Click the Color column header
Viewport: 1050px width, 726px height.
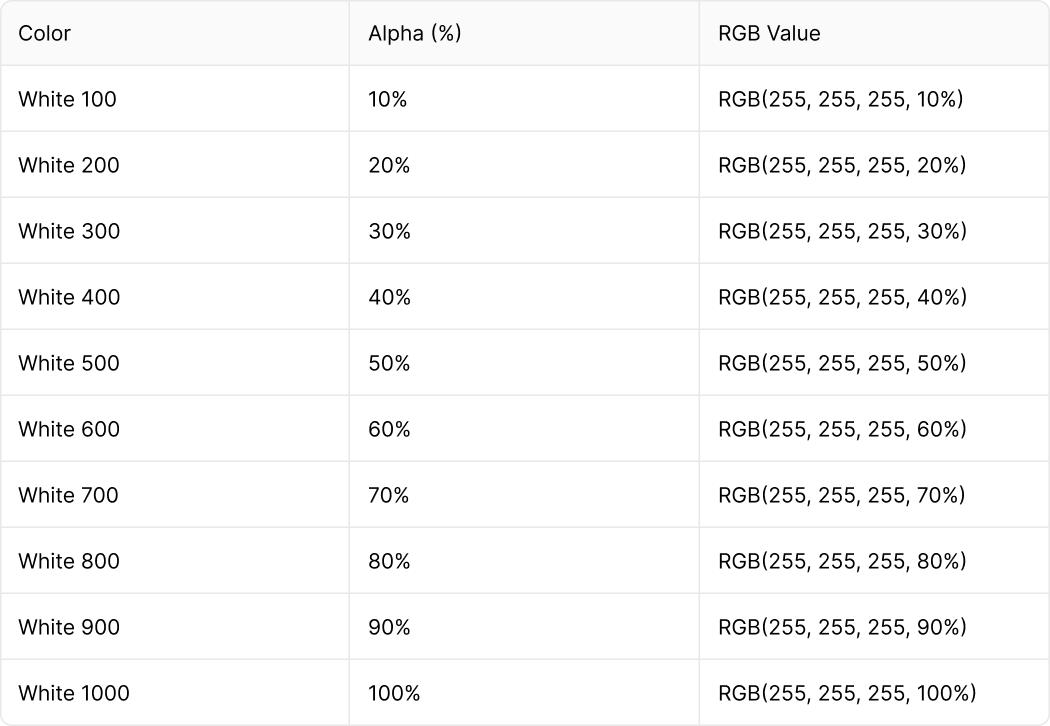(45, 33)
